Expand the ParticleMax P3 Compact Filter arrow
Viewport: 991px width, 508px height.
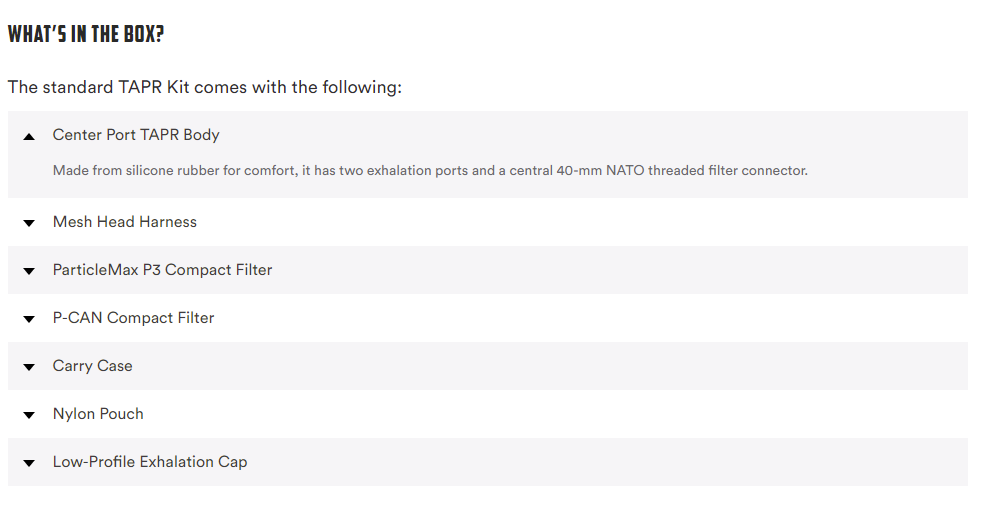tap(29, 271)
